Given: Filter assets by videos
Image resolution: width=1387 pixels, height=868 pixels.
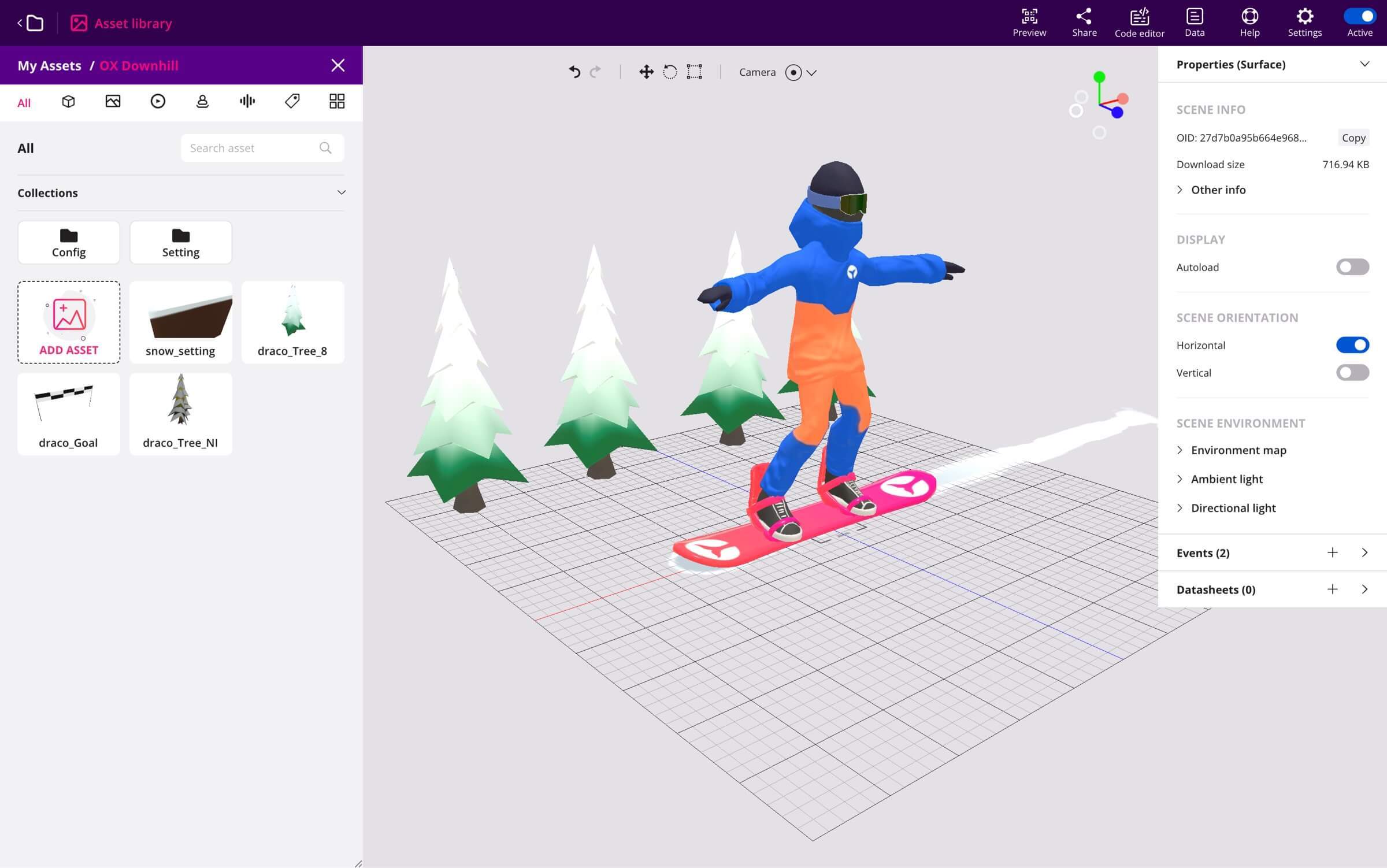Looking at the screenshot, I should click(x=158, y=102).
